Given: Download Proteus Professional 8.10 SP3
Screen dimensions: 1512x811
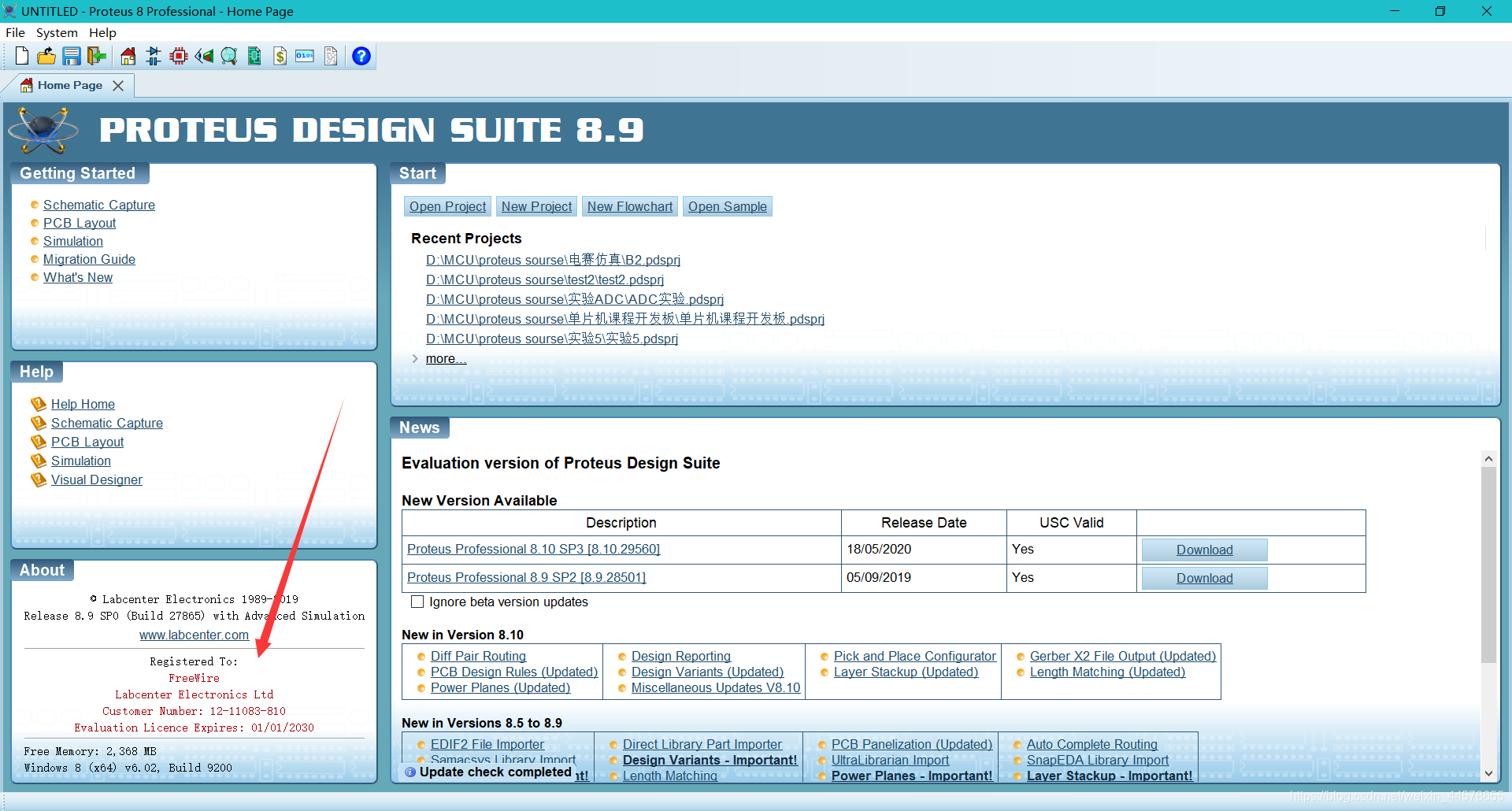Looking at the screenshot, I should tap(1204, 550).
